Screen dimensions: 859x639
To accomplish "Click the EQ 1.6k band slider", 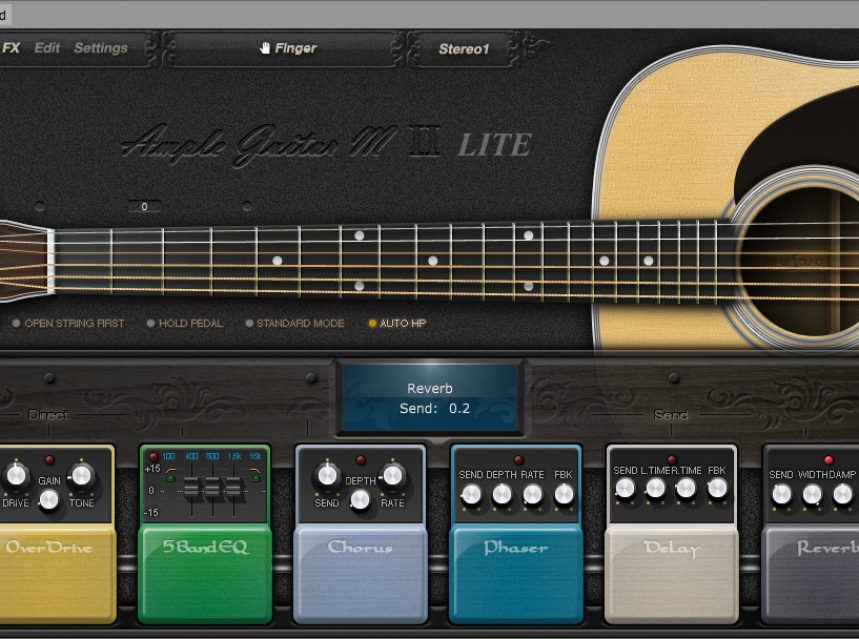I will pyautogui.click(x=234, y=488).
